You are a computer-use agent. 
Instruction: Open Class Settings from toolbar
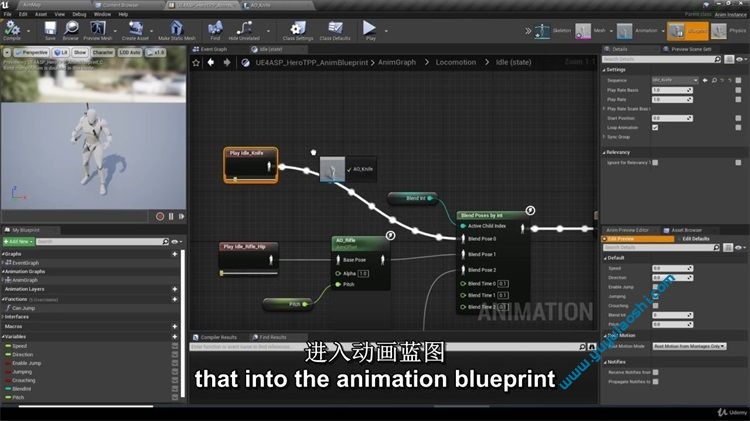tap(298, 29)
